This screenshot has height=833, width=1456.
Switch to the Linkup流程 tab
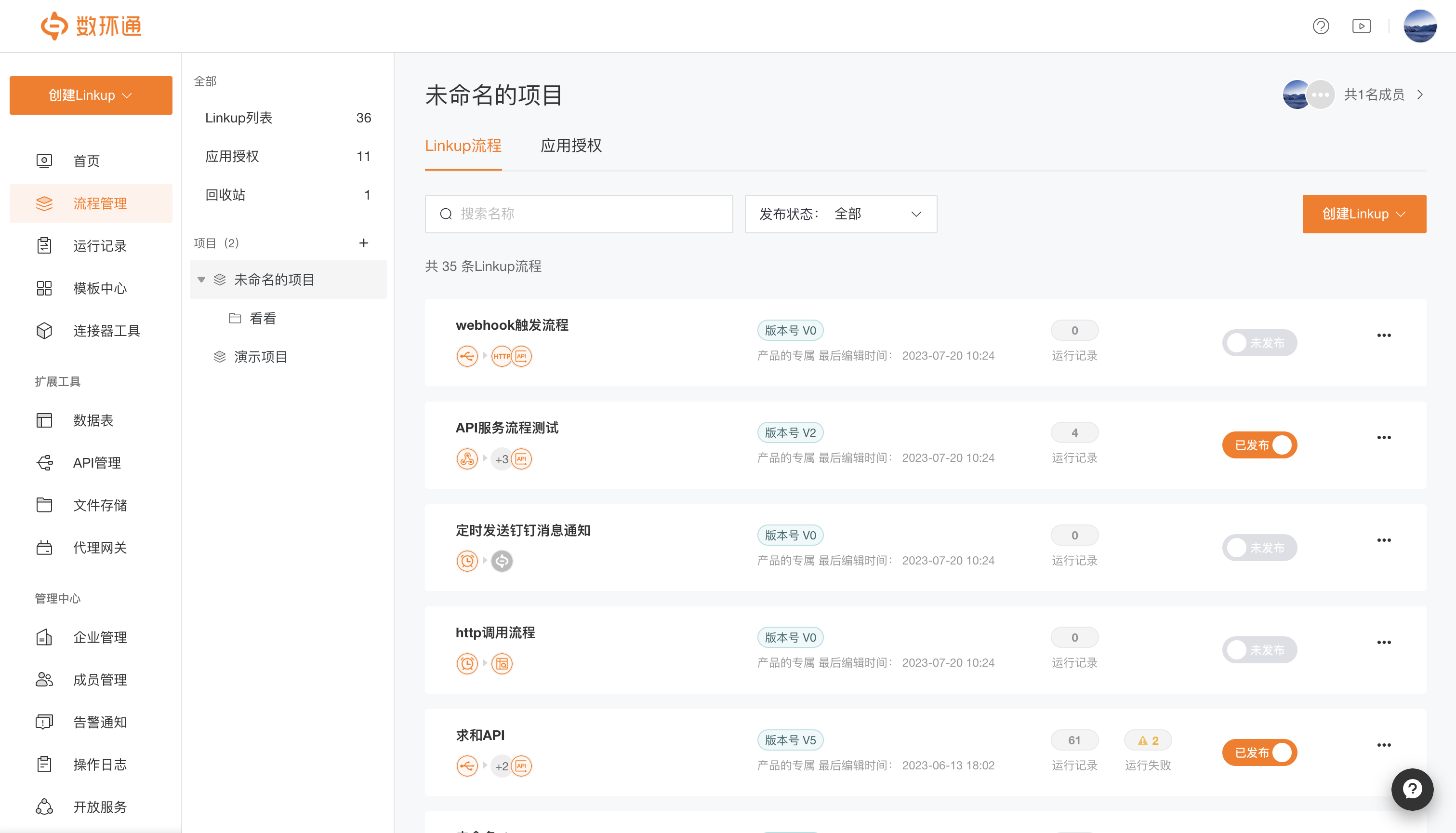point(463,145)
